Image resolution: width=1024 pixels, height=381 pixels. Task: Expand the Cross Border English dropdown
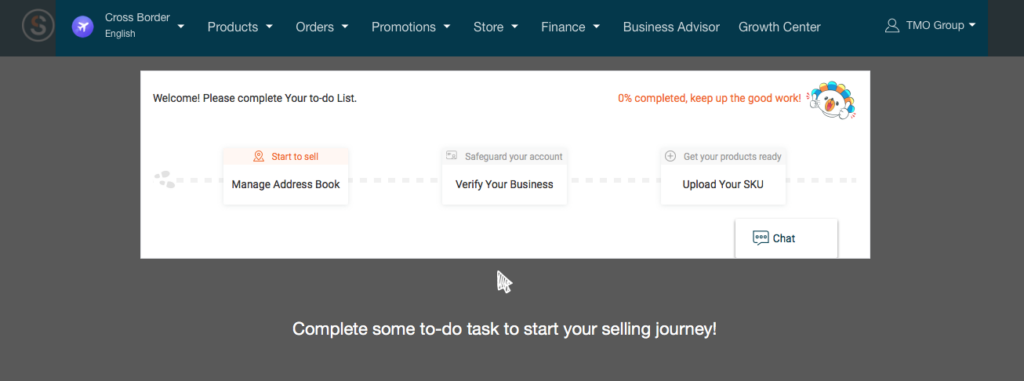[x=181, y=27]
